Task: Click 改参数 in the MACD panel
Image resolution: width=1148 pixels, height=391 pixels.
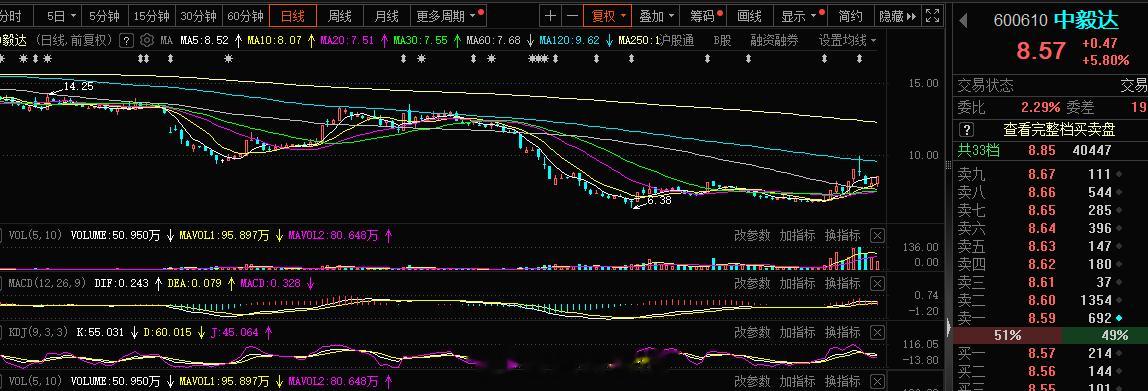Action: (x=752, y=283)
